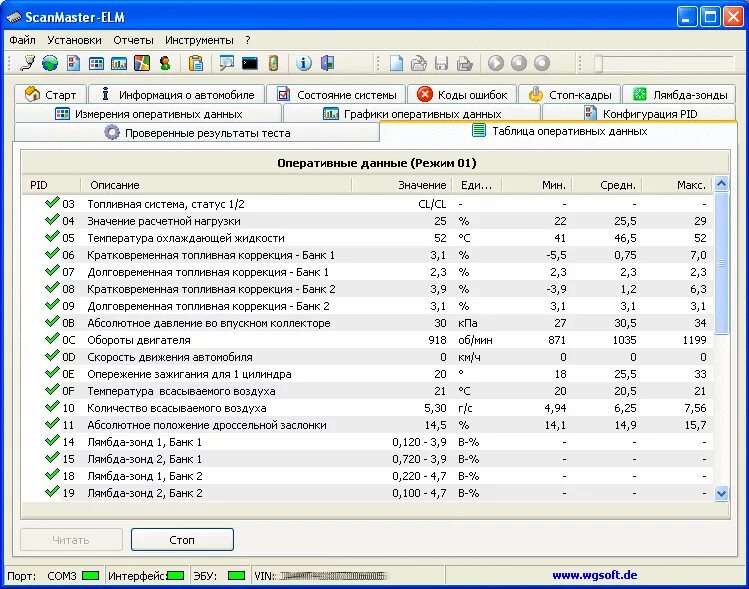Click the clipboard toolbar icon
The width and height of the screenshot is (749, 589).
pos(196,63)
